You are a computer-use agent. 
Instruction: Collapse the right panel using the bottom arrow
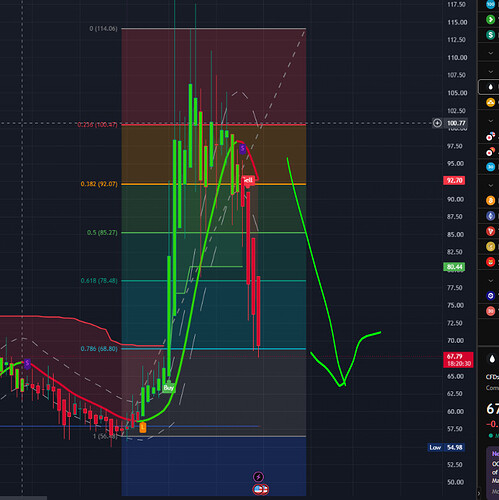pyautogui.click(x=479, y=493)
